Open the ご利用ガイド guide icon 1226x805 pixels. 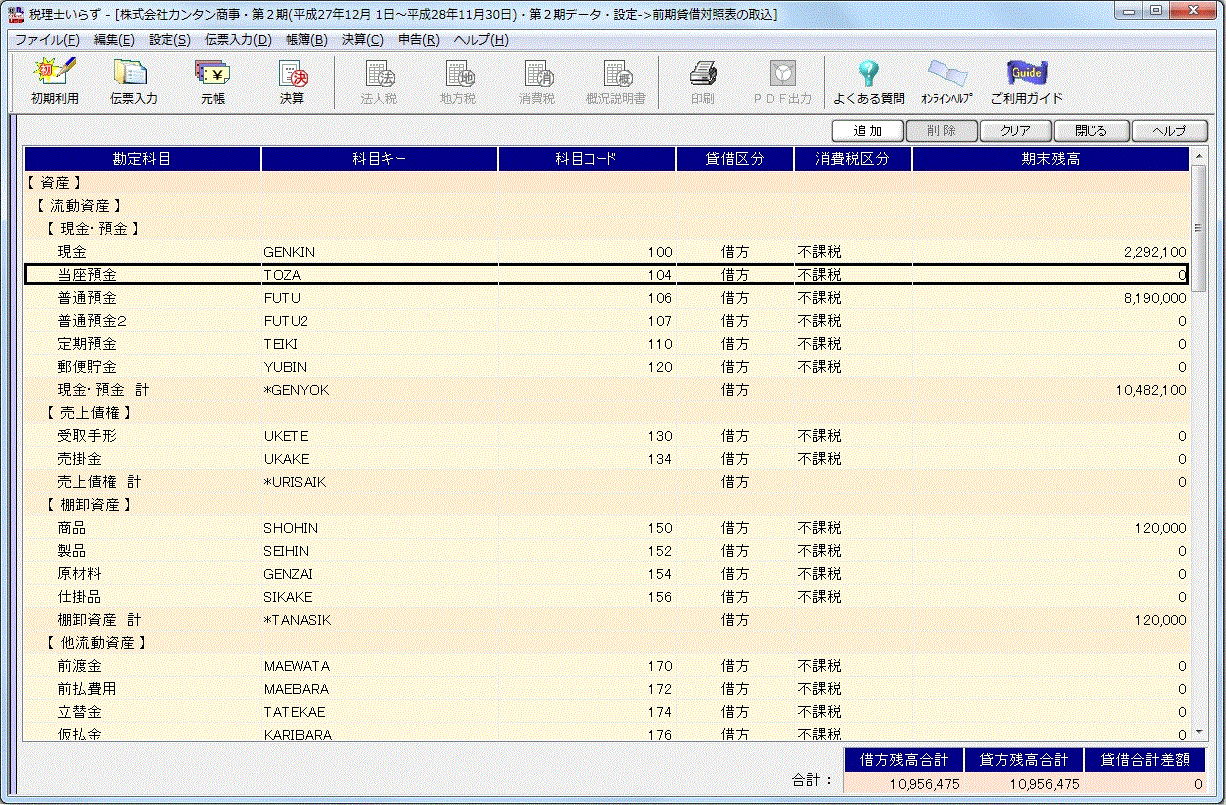[x=1026, y=81]
